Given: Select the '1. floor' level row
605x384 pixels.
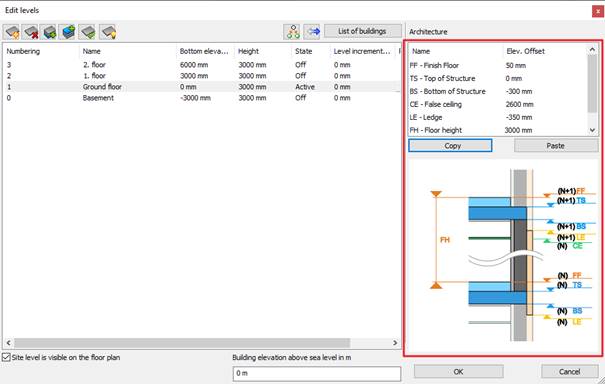Looking at the screenshot, I should (201, 76).
